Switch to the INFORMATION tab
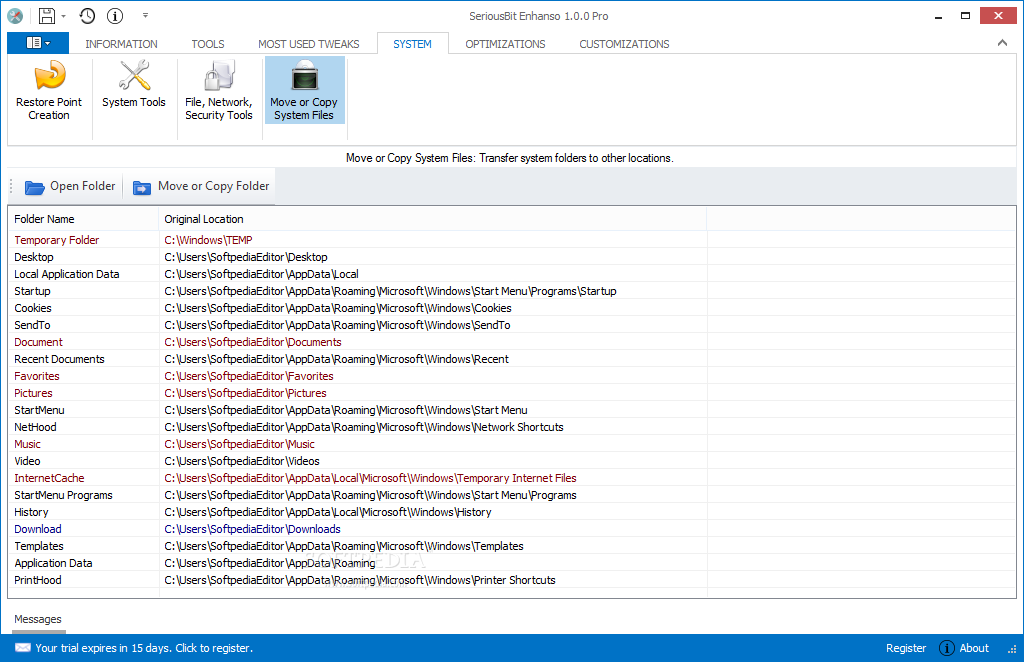Screen dimensions: 1024x662 [121, 44]
